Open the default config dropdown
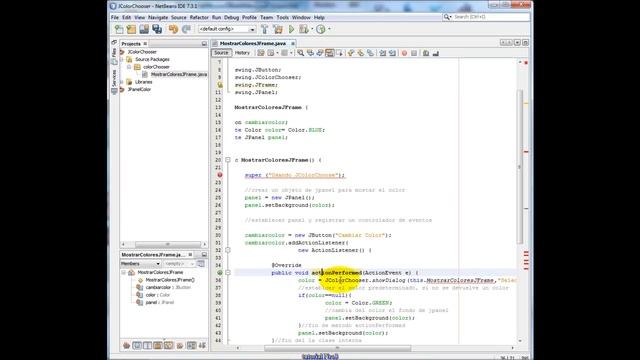 click(252, 29)
